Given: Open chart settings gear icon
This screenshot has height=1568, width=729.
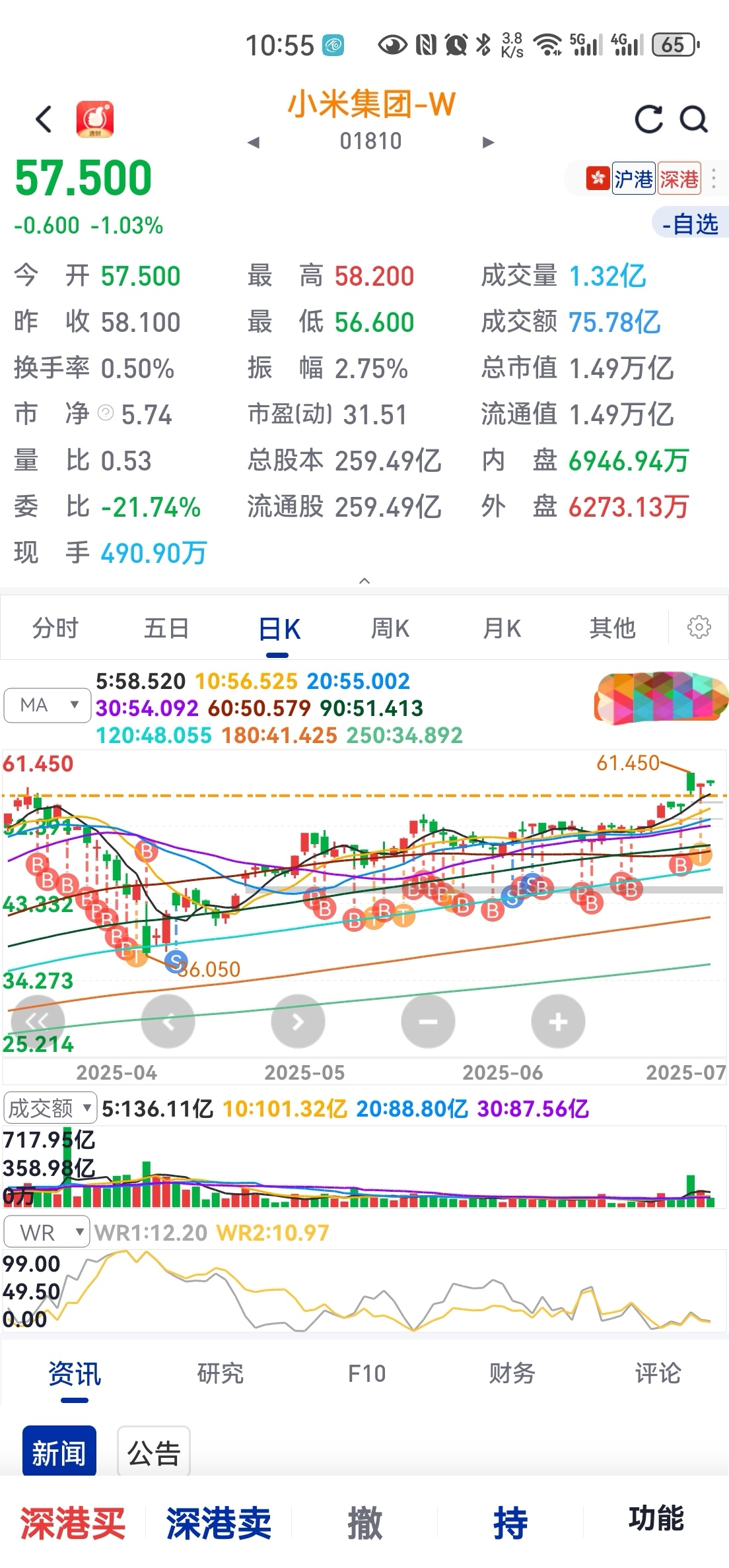Looking at the screenshot, I should (699, 627).
